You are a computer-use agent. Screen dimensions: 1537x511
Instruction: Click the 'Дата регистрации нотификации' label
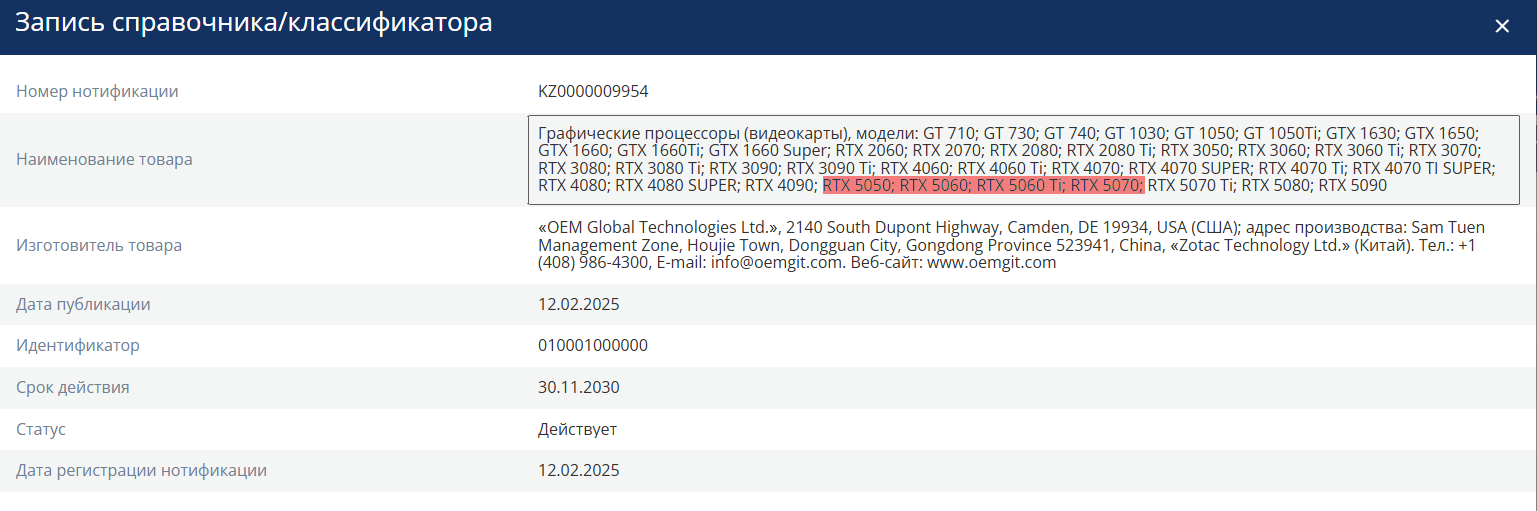coord(141,470)
